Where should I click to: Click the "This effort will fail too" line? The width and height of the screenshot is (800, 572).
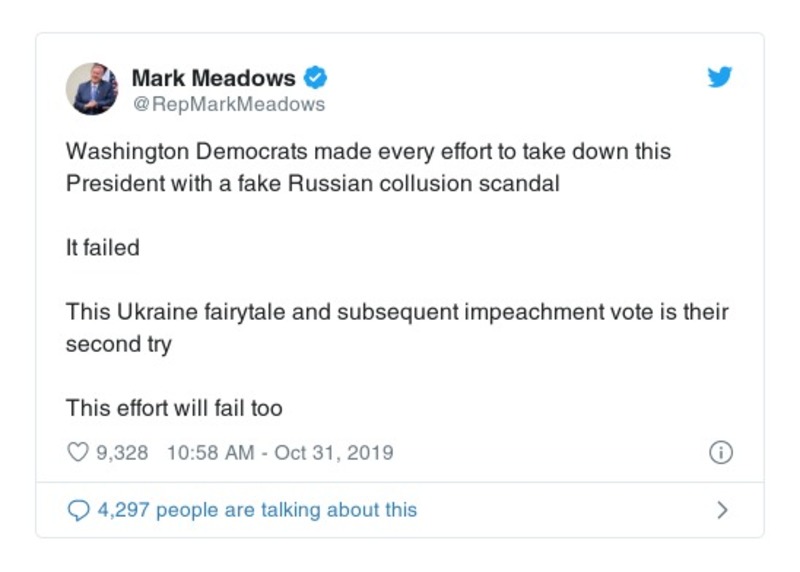tap(174, 408)
